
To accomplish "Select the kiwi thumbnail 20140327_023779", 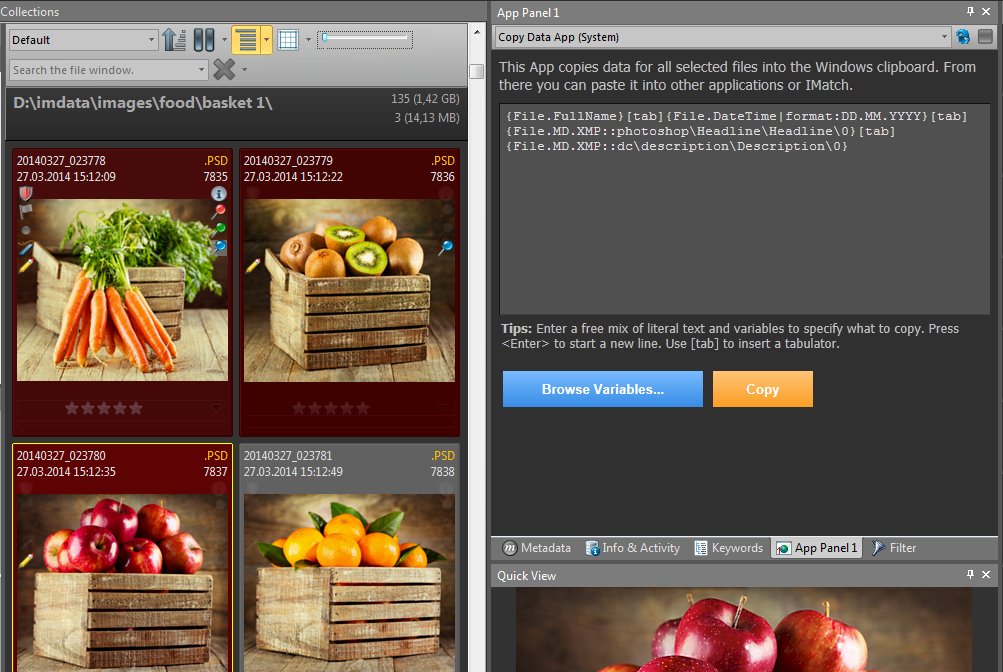I will pos(349,290).
